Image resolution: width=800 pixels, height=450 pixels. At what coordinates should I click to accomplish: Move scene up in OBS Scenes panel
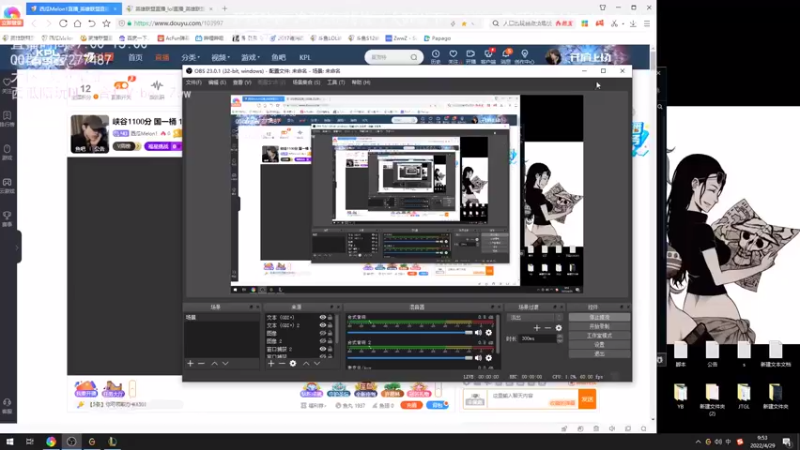click(x=214, y=363)
